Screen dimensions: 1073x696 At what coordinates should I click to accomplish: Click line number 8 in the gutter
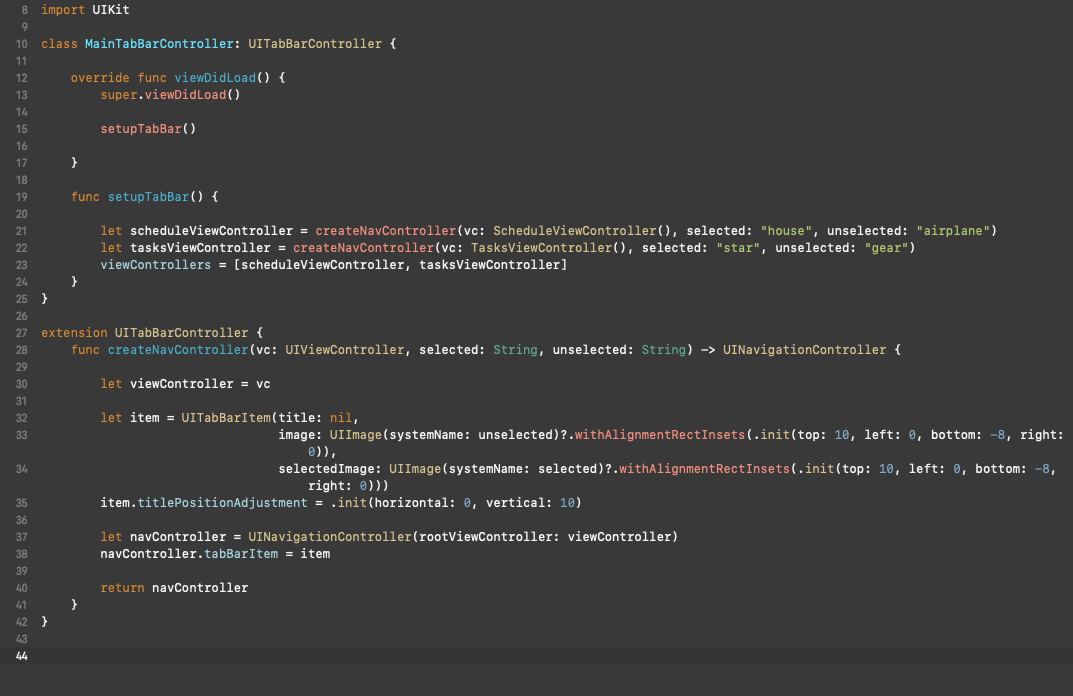pos(25,10)
